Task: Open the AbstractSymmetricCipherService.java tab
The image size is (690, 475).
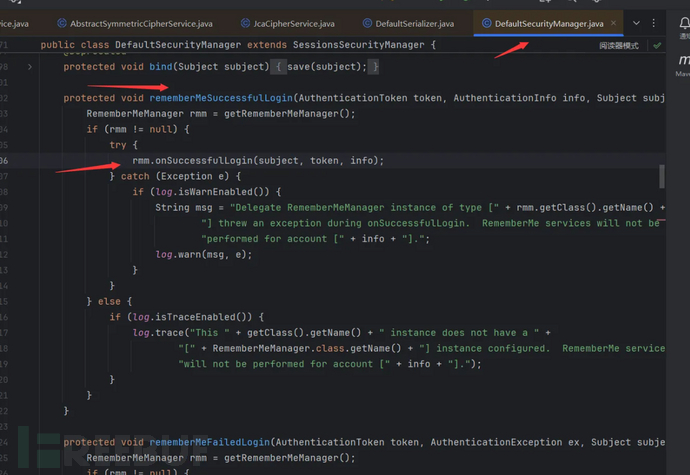Action: click(x=140, y=22)
